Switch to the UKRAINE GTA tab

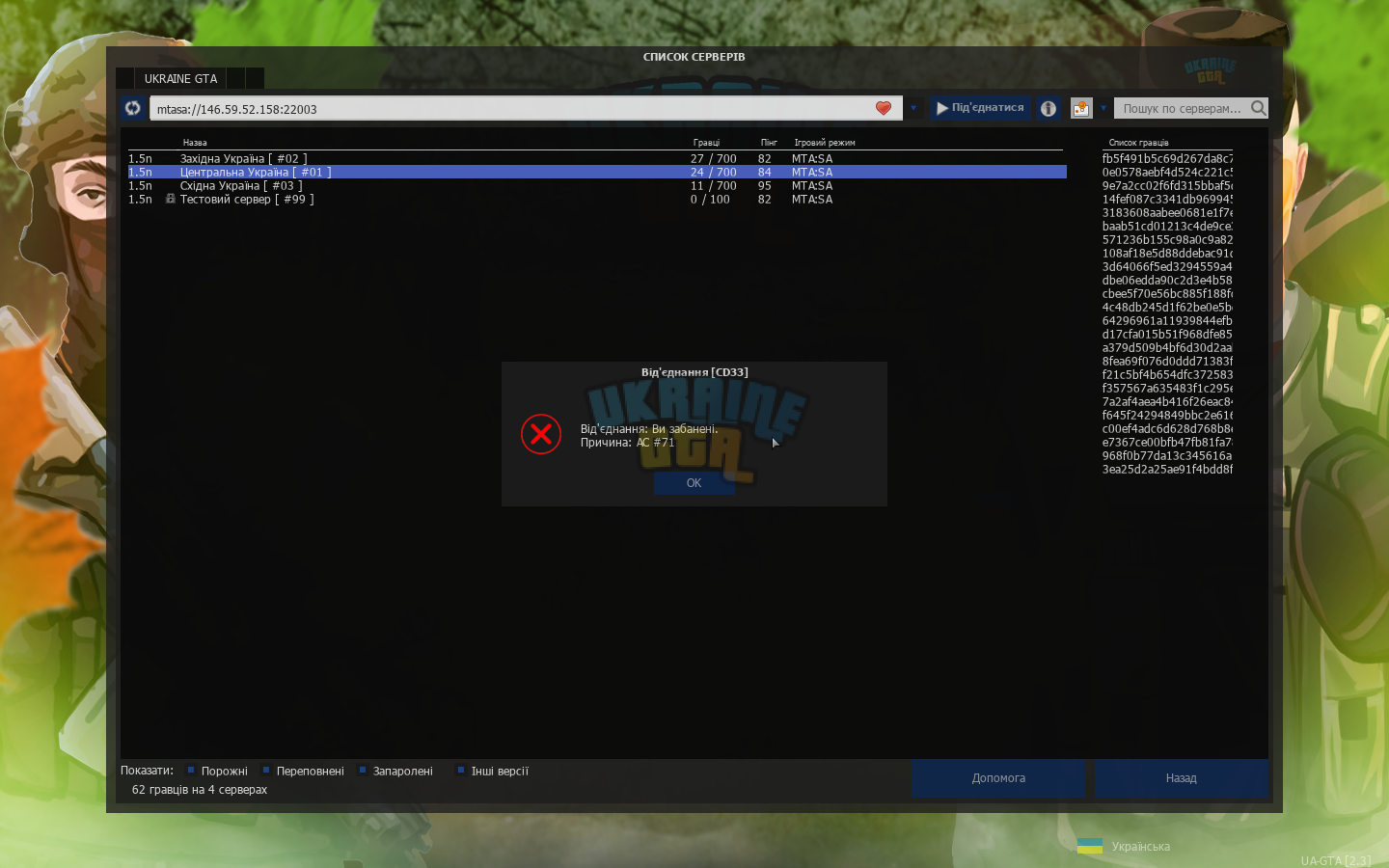180,78
